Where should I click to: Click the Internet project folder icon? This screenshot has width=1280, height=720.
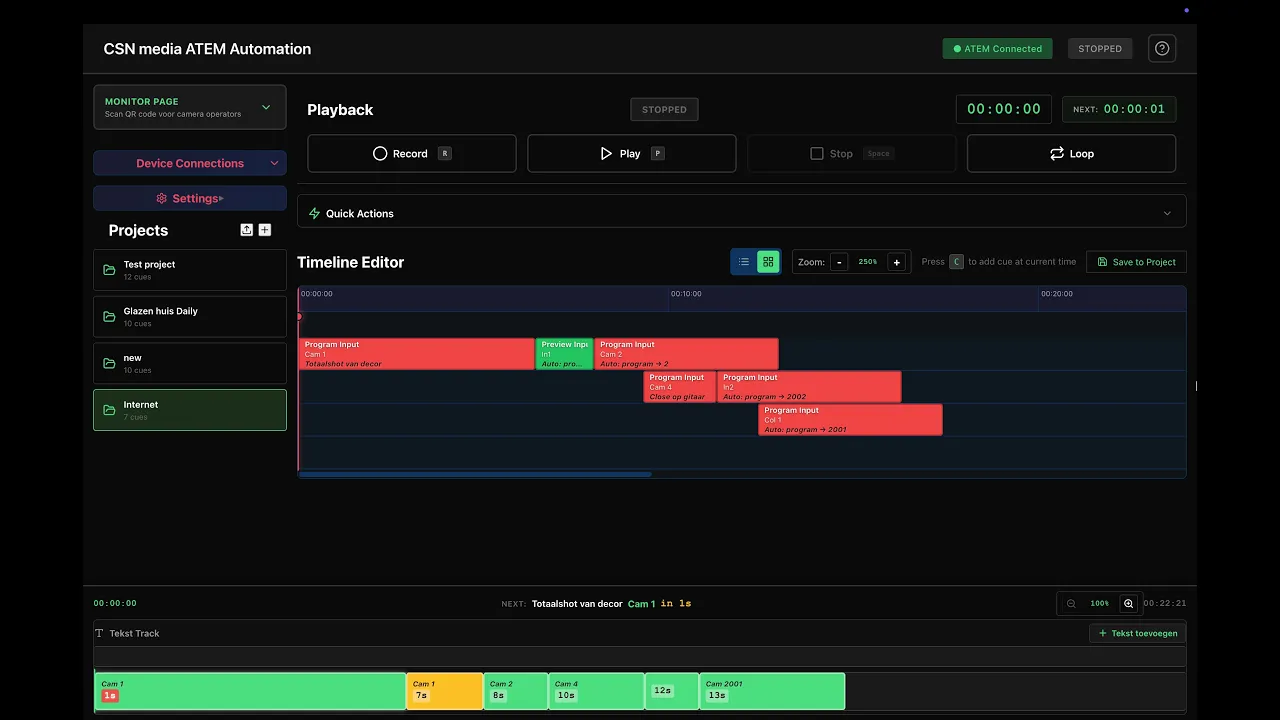(109, 410)
